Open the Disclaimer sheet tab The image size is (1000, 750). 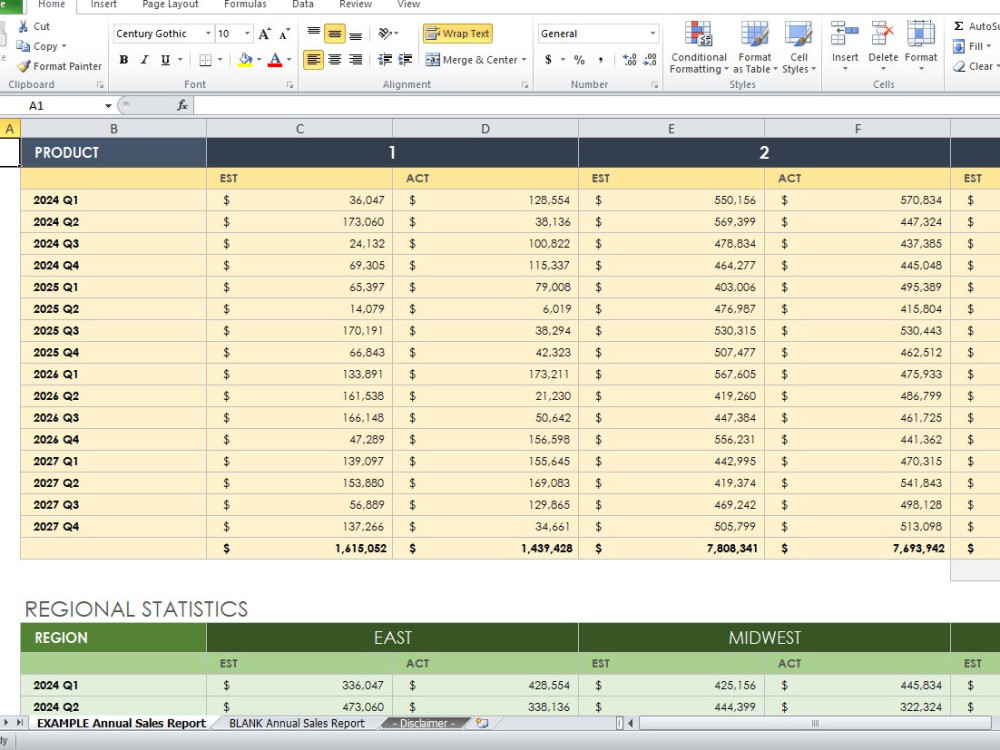click(x=423, y=723)
